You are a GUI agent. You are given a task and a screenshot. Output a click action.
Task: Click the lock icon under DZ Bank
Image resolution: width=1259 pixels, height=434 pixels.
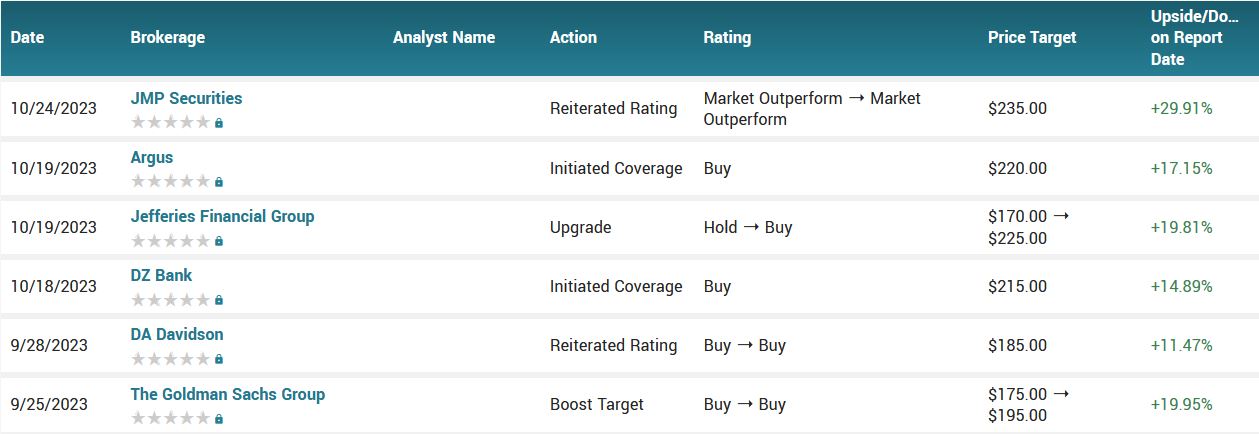pyautogui.click(x=219, y=300)
